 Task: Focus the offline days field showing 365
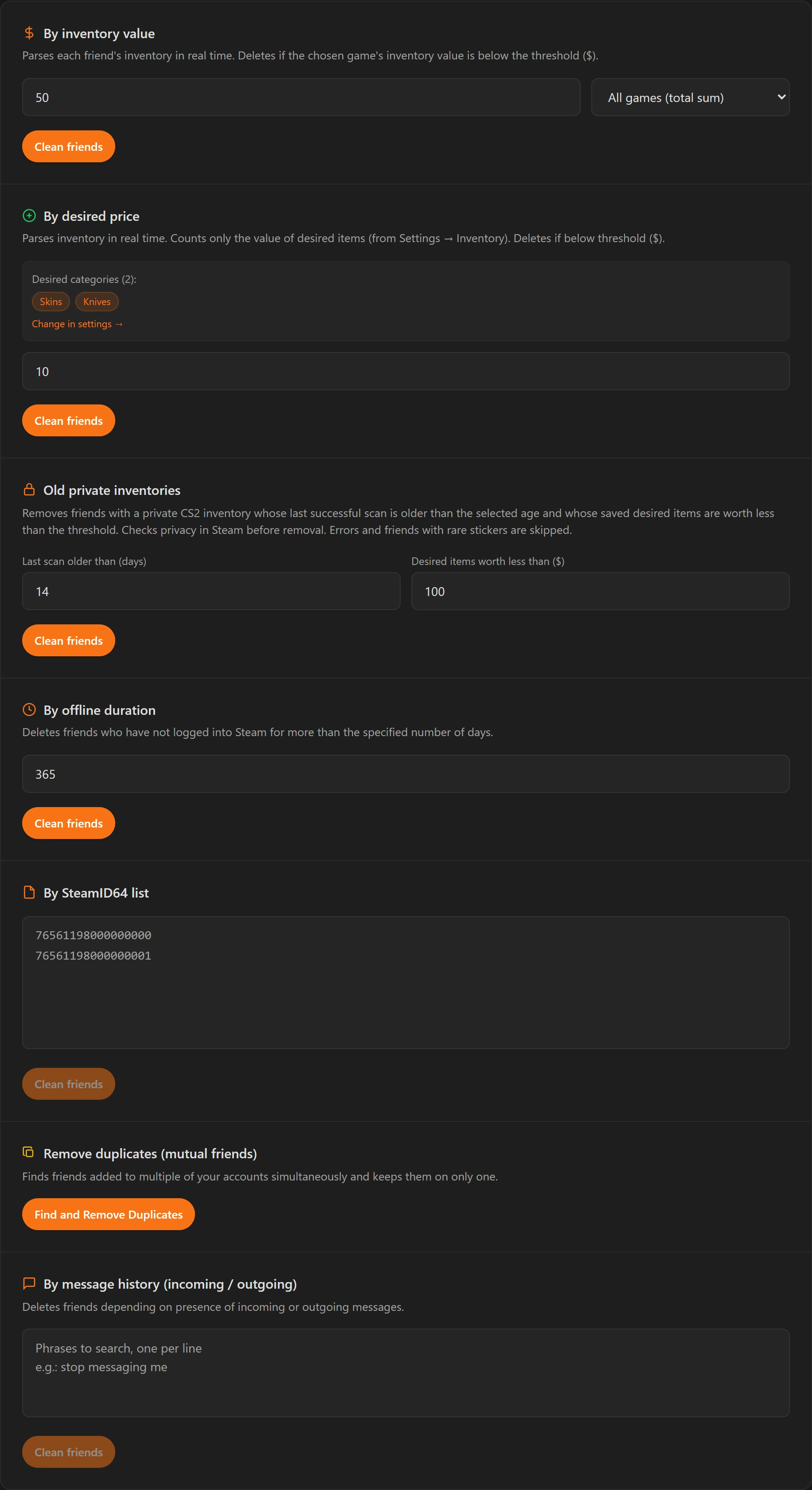pos(406,774)
